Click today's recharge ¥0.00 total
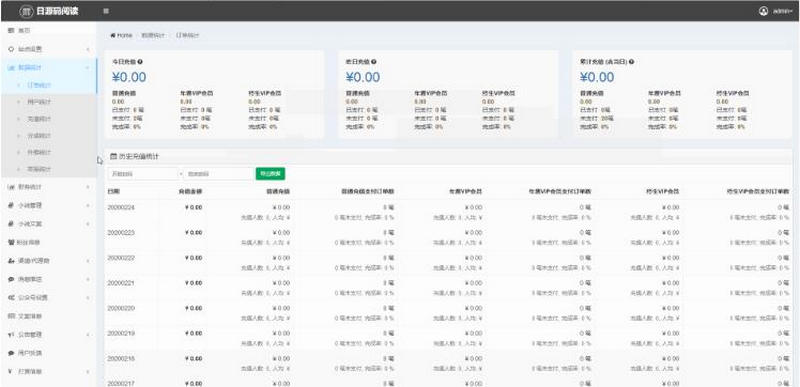 129,78
